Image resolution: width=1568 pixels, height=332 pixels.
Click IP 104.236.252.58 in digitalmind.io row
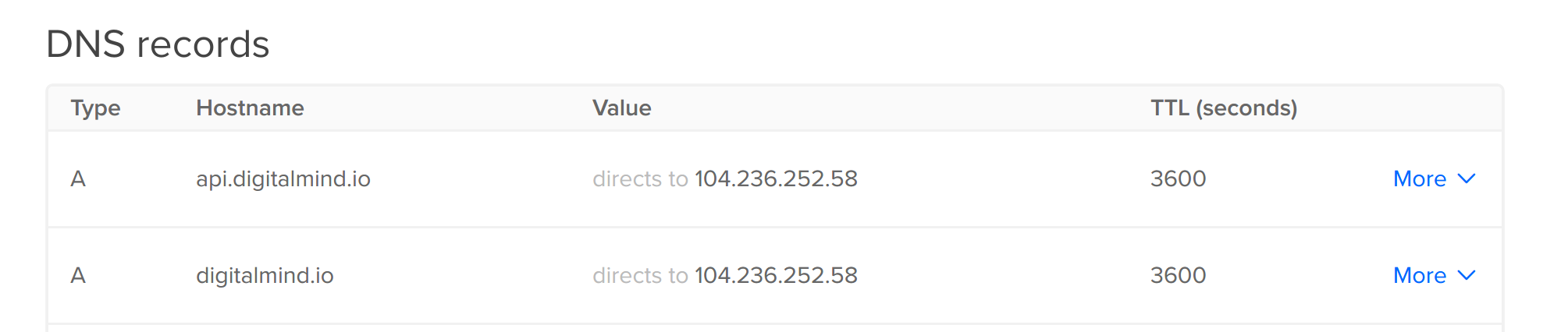[x=776, y=276]
